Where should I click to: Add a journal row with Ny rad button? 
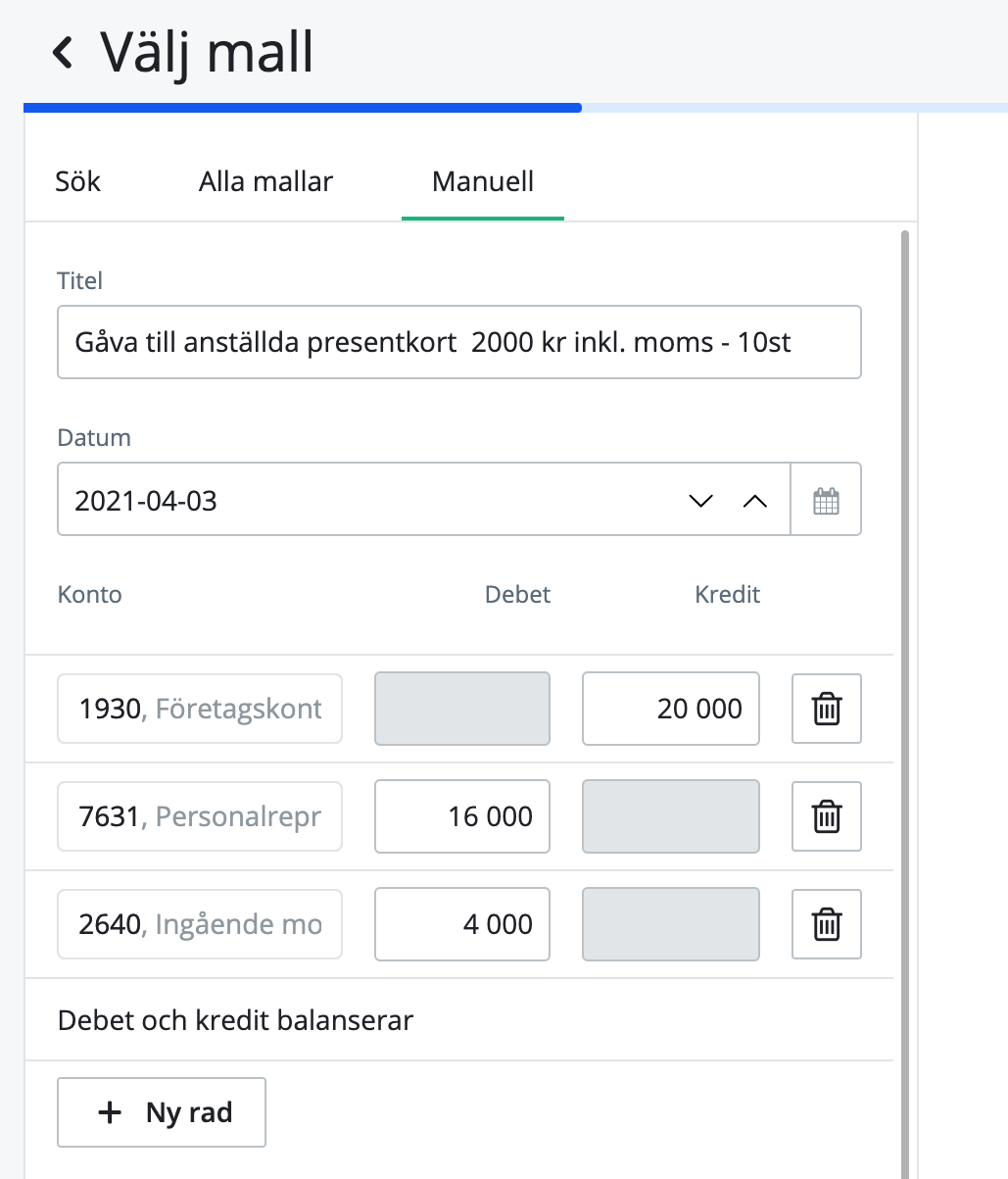click(161, 1111)
